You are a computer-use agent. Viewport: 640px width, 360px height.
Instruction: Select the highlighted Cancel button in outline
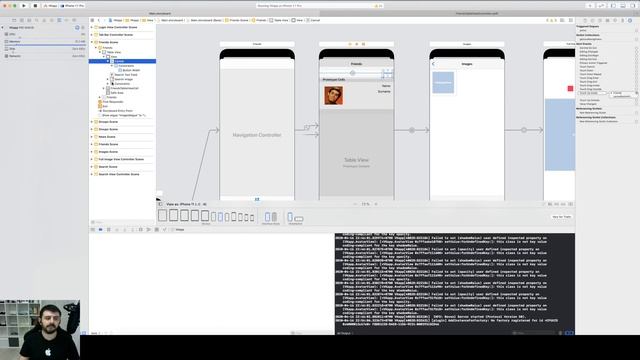(x=122, y=61)
